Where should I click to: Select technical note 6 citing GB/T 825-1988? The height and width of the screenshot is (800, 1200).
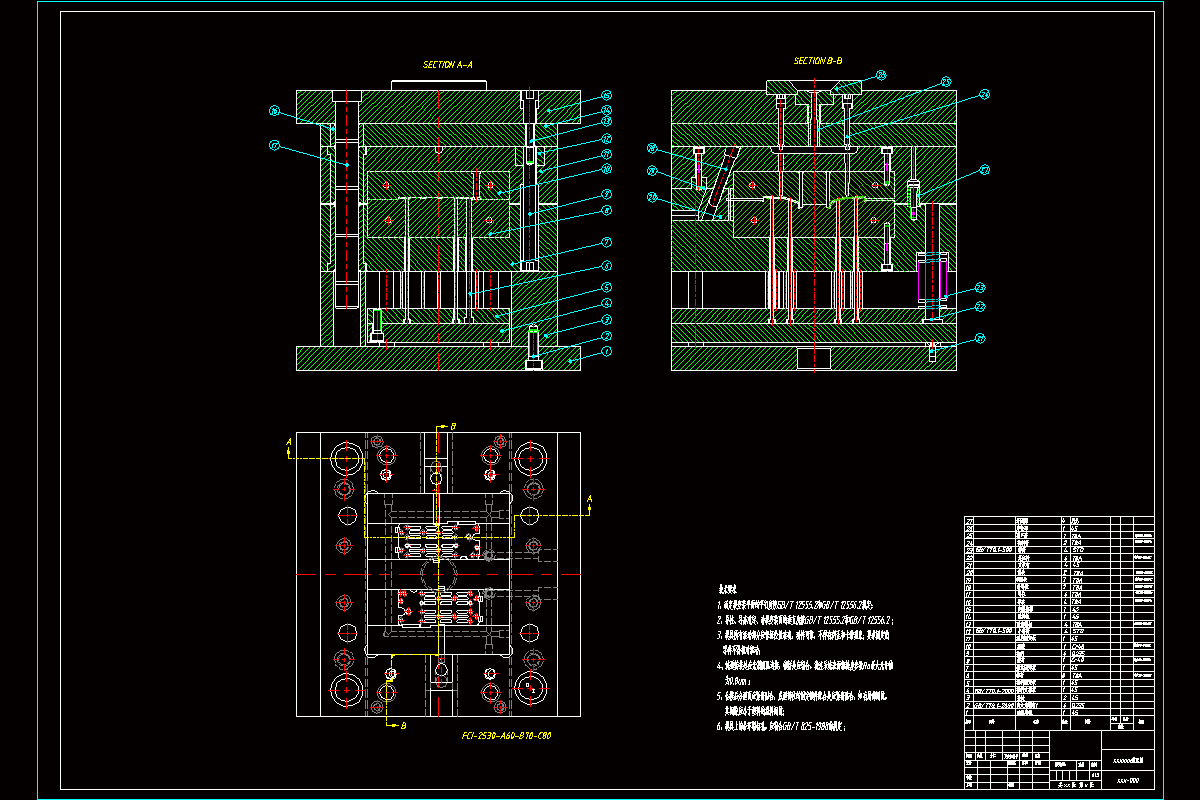782,728
